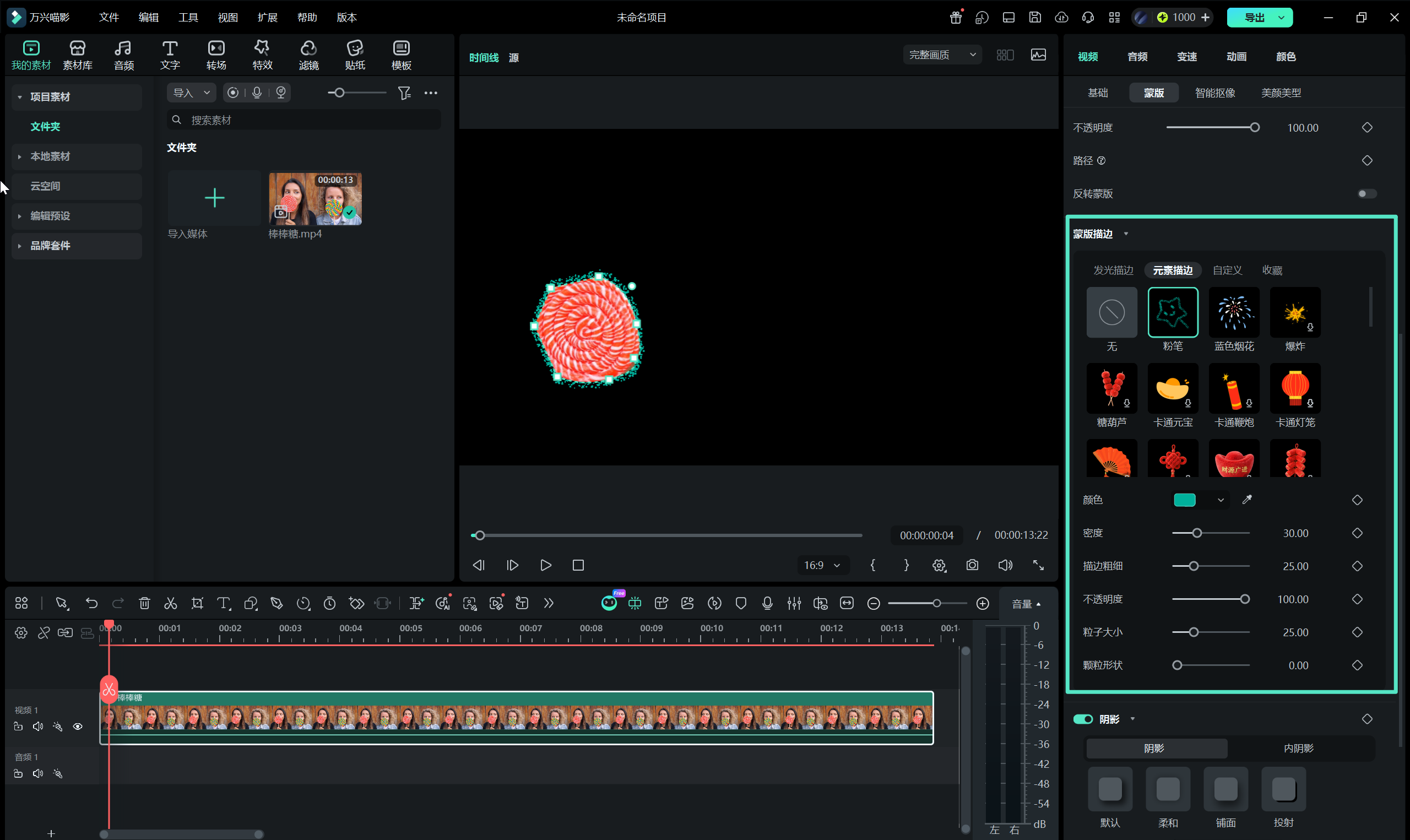The height and width of the screenshot is (840, 1410).
Task: Open the 素材库 stock media tab
Action: [78, 56]
